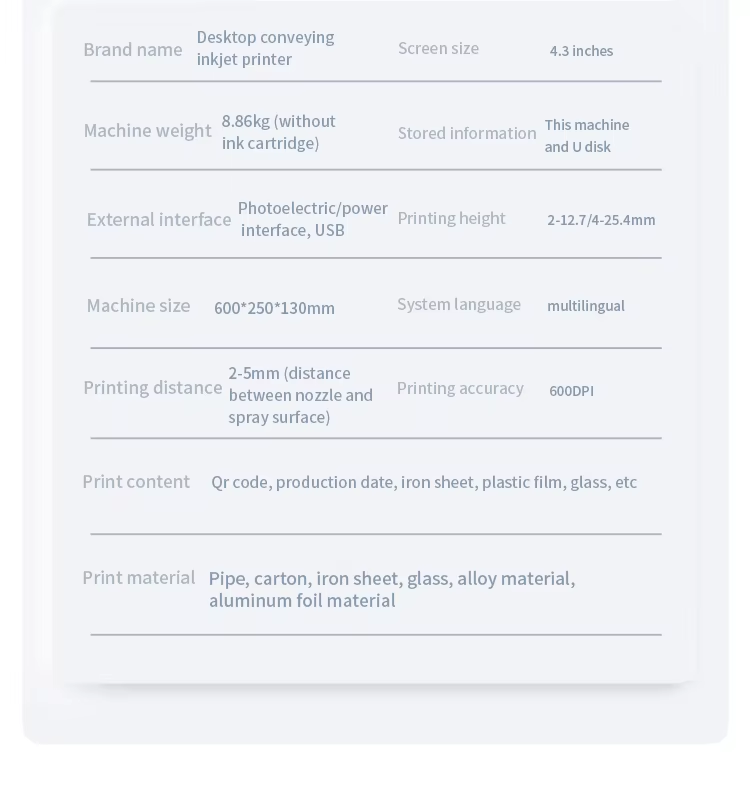Click the "Machine size" label
The width and height of the screenshot is (750, 786).
tap(138, 306)
